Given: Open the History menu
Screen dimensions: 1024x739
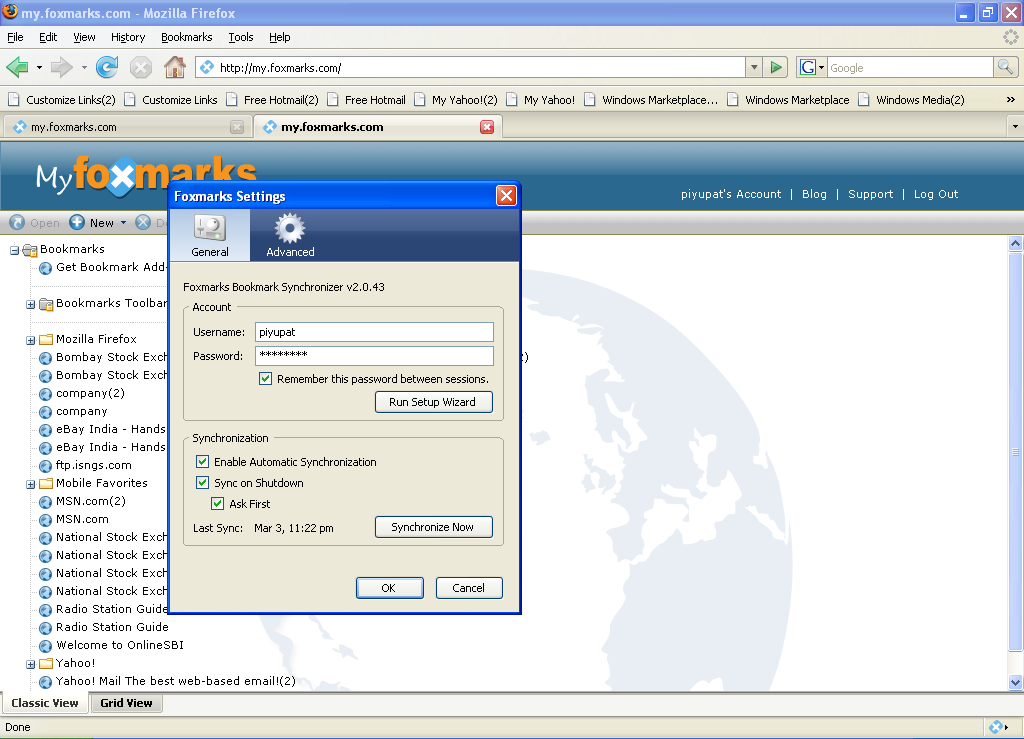Looking at the screenshot, I should pyautogui.click(x=128, y=37).
